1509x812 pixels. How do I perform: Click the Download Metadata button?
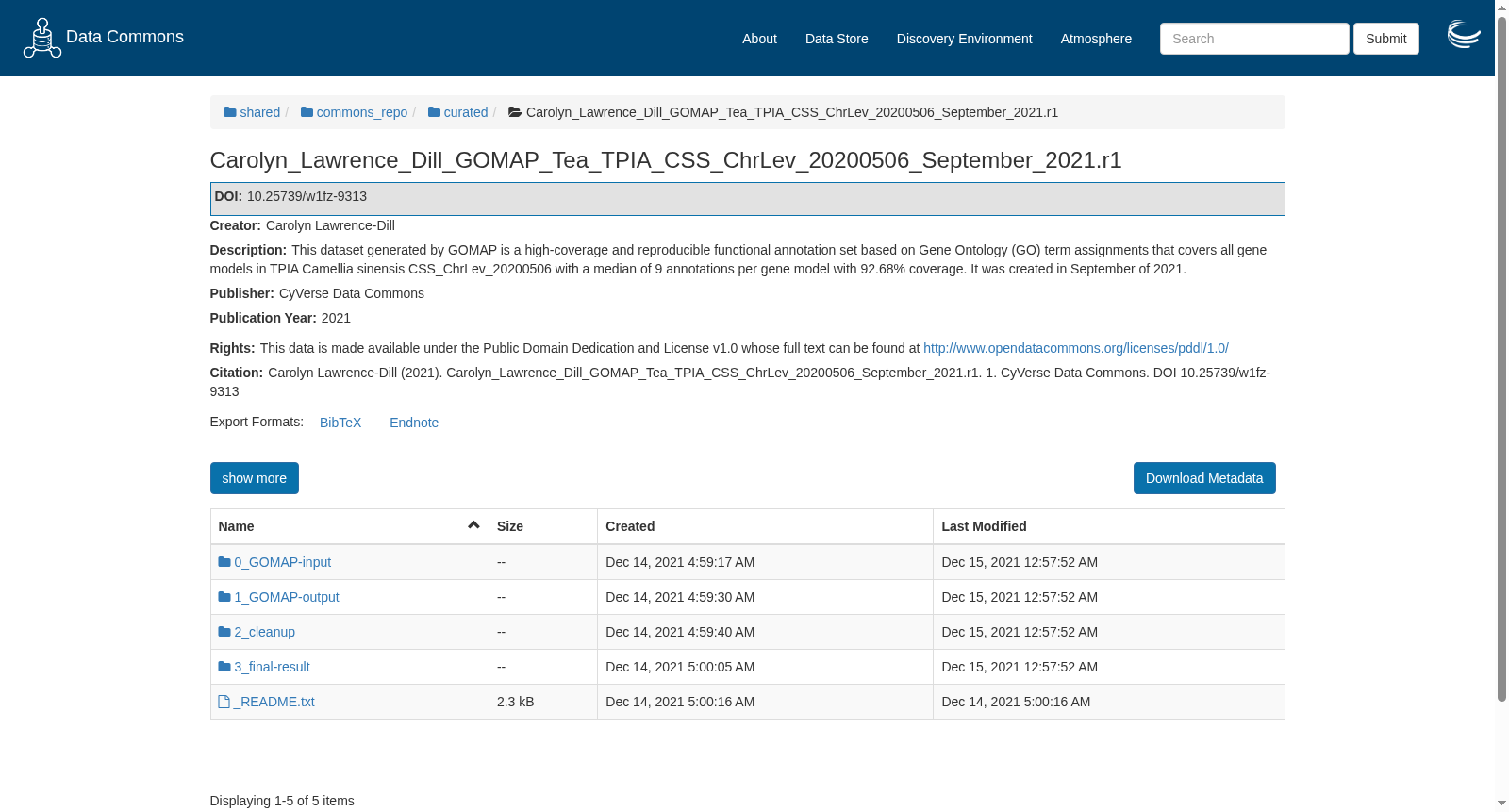[1204, 478]
